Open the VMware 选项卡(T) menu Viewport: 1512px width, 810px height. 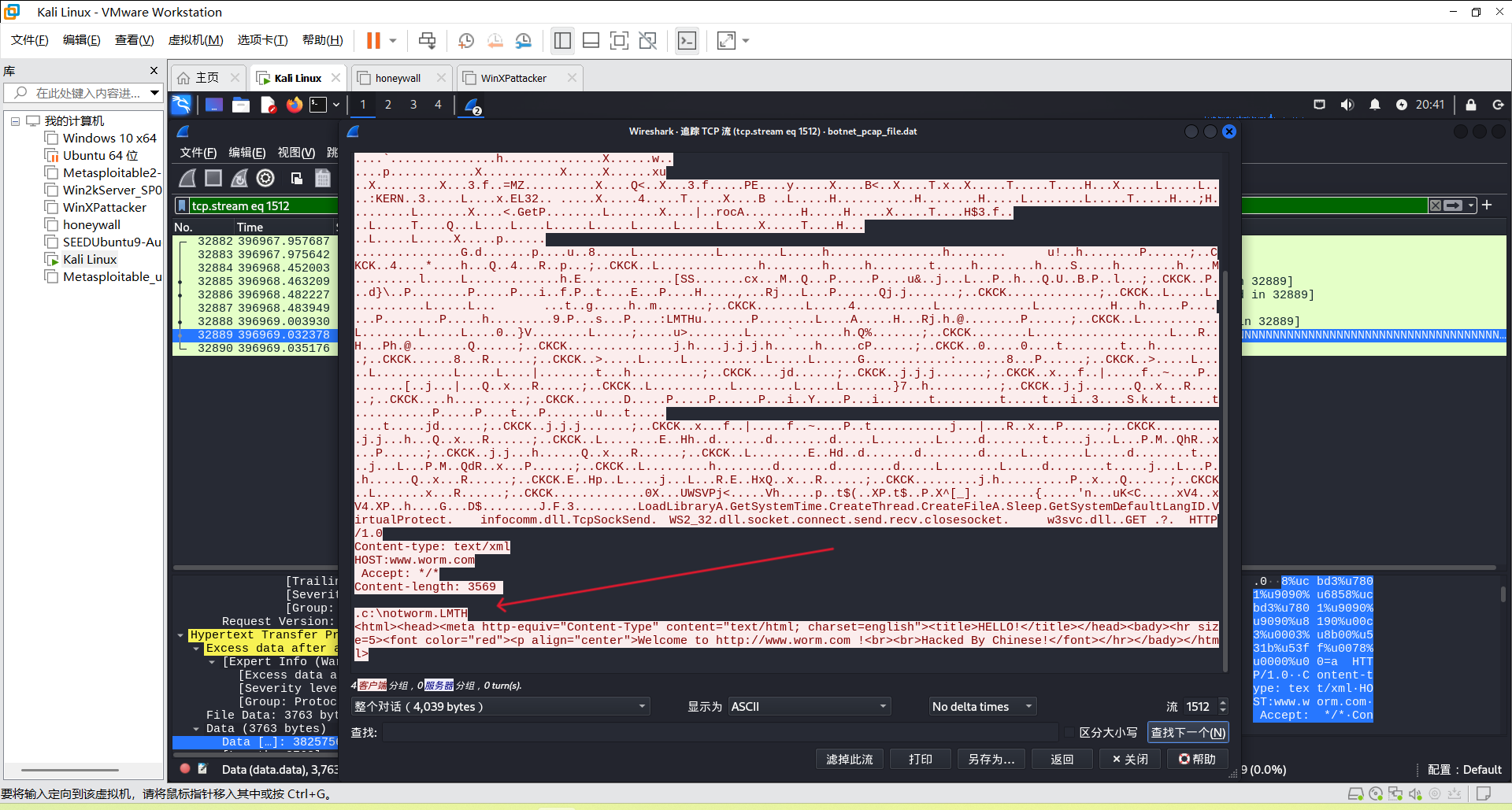click(x=263, y=40)
